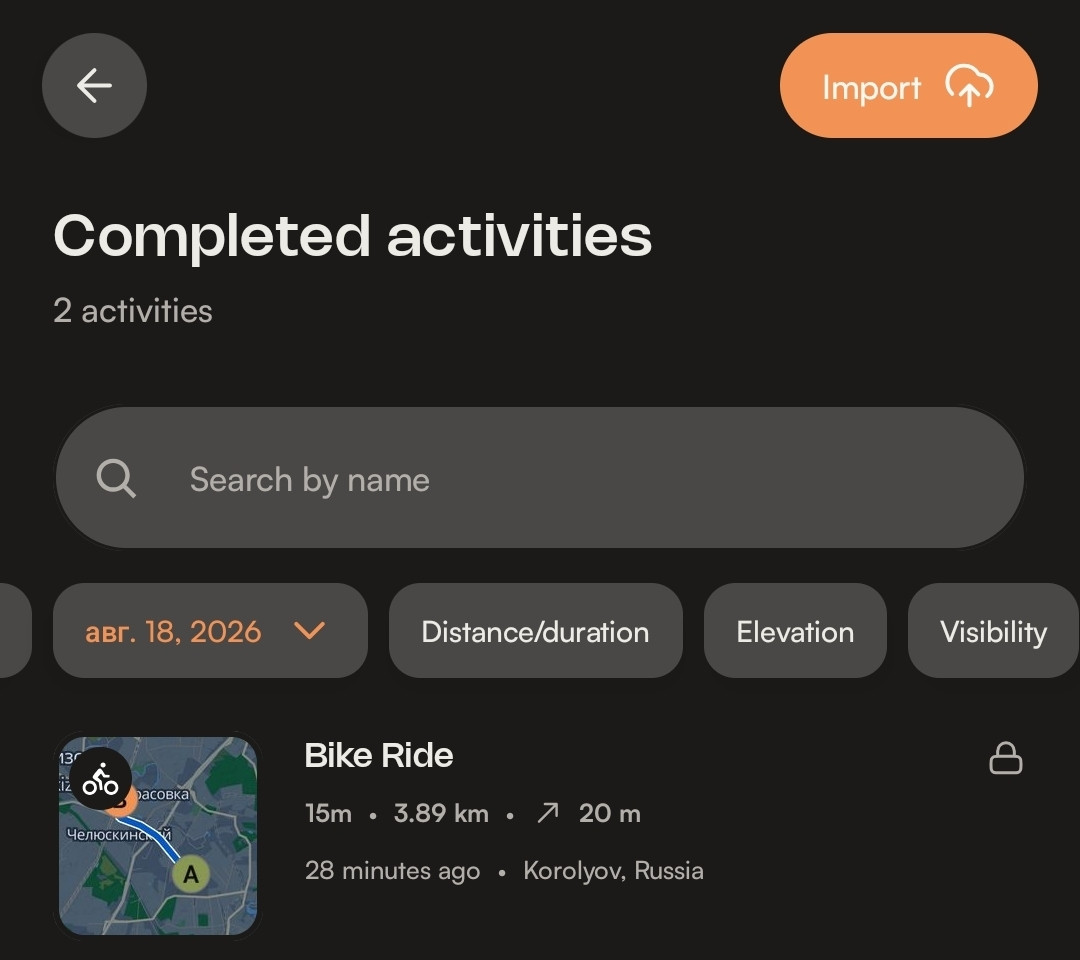Select the Elevation filter chip
This screenshot has height=960, width=1080.
point(795,631)
